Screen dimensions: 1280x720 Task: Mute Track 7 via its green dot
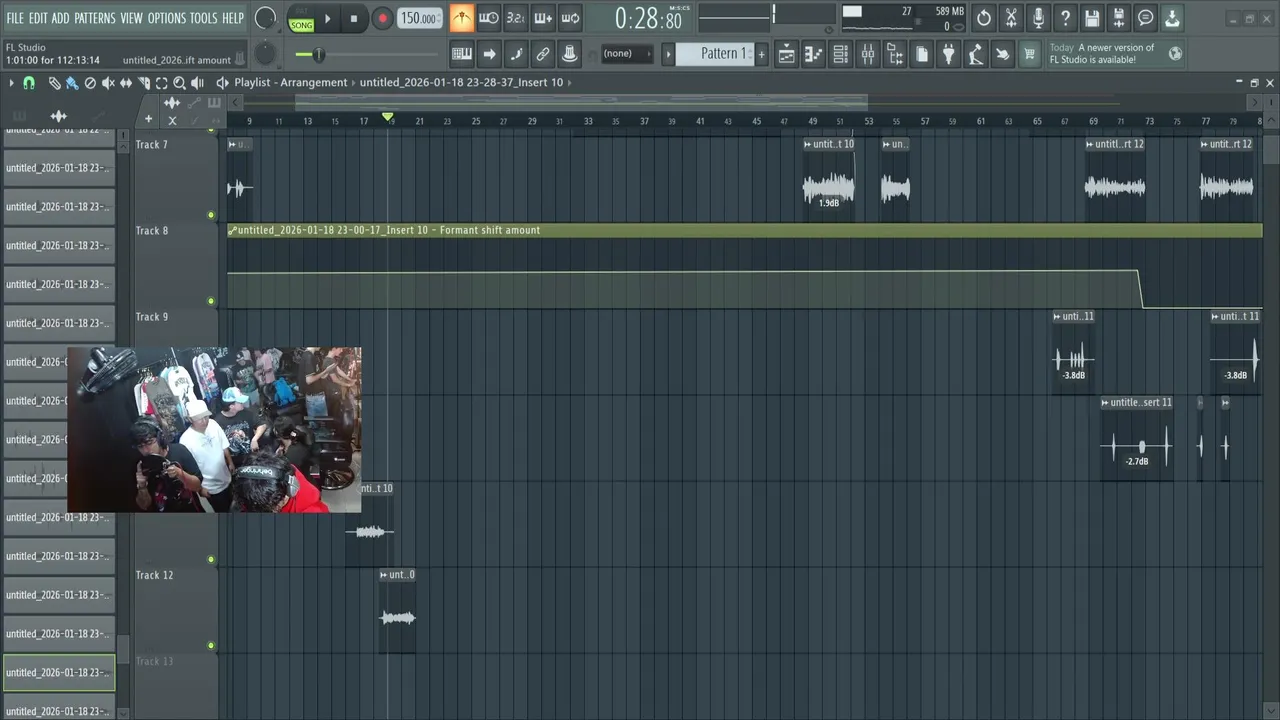tap(211, 215)
